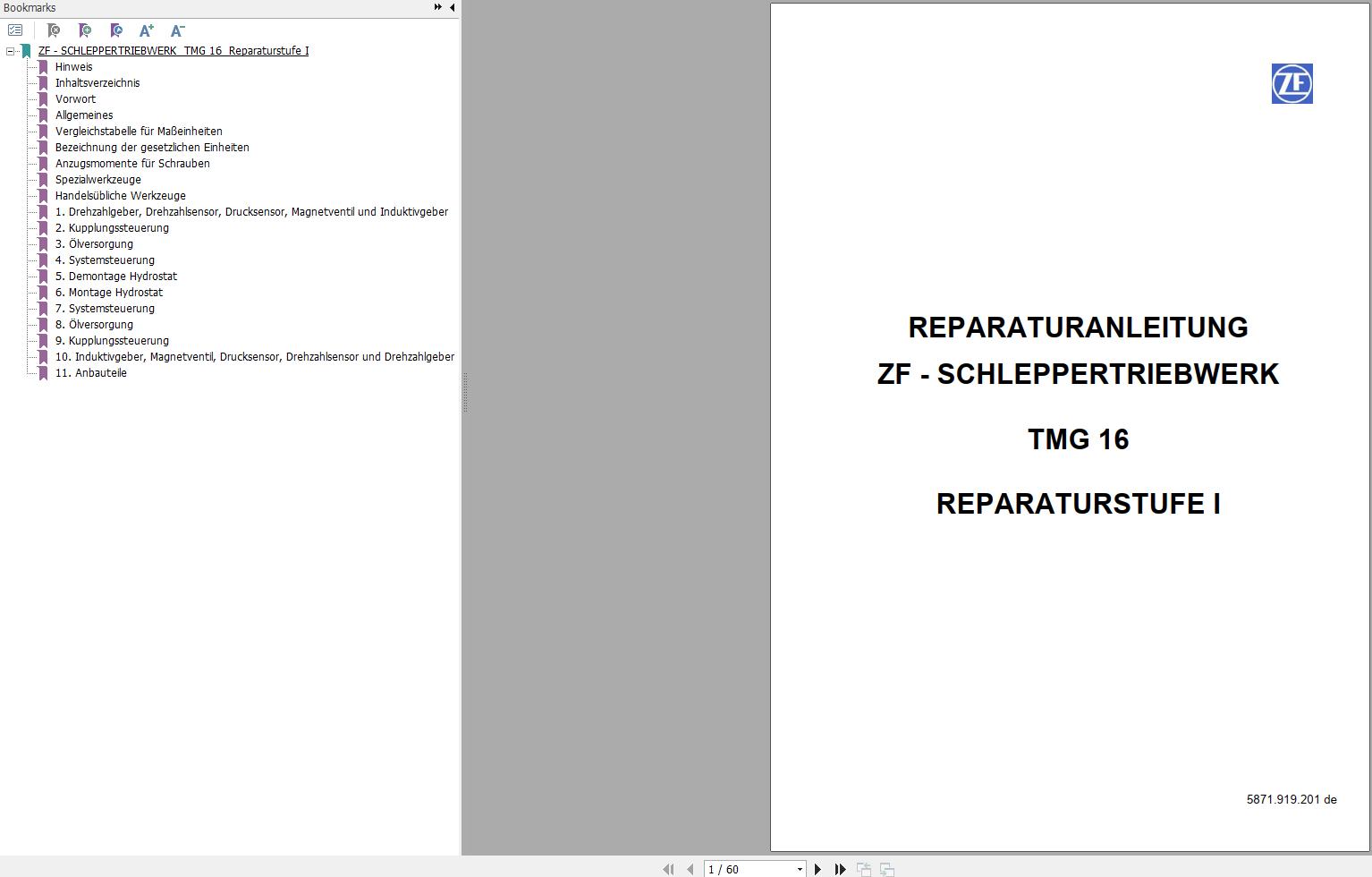Click document number 5871.919.201 de

click(1292, 800)
